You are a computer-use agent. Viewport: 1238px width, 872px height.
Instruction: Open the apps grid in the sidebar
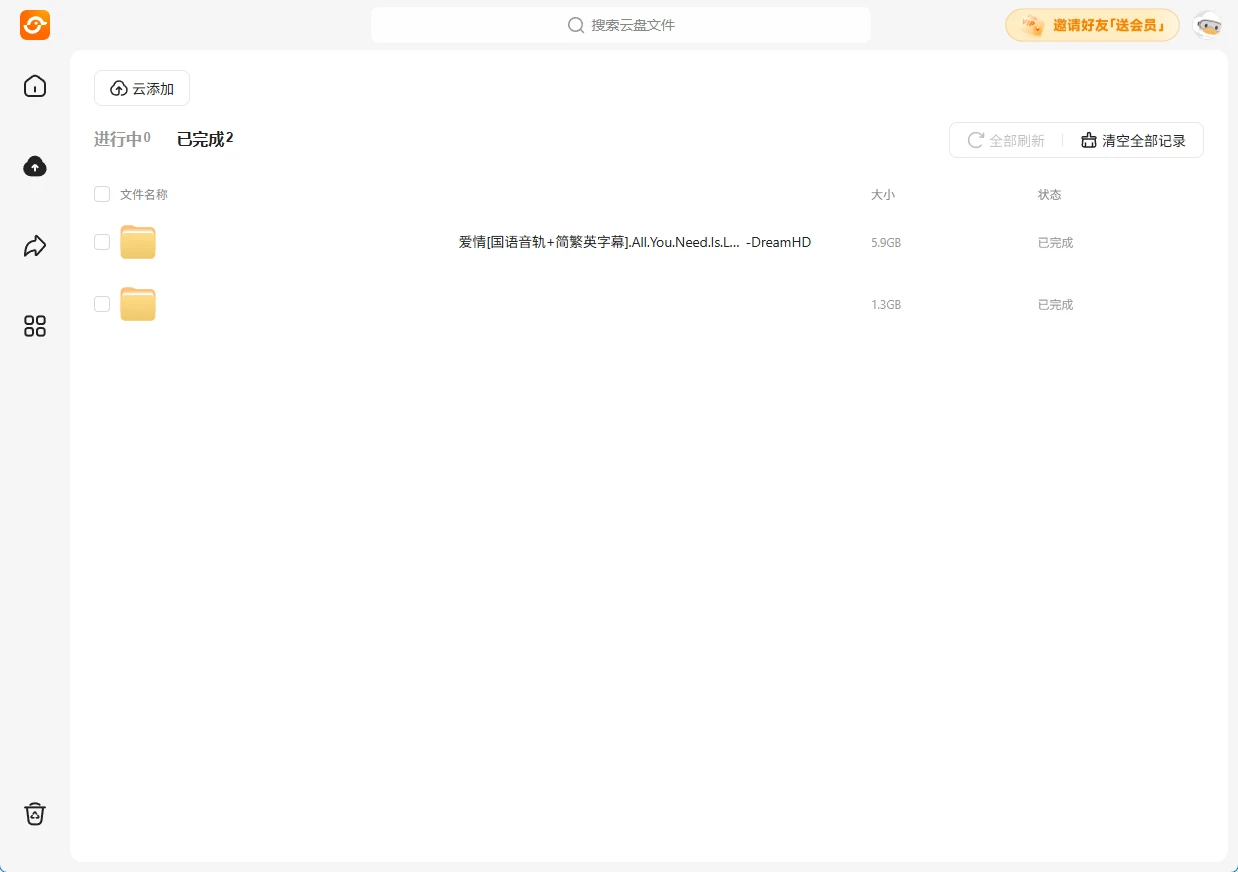click(34, 326)
